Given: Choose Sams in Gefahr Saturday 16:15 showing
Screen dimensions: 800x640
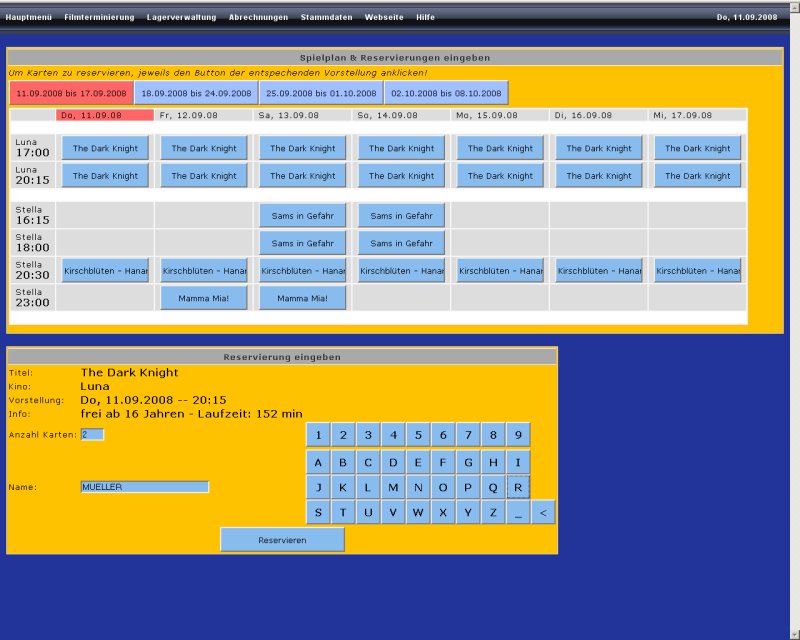Looking at the screenshot, I should click(302, 215).
